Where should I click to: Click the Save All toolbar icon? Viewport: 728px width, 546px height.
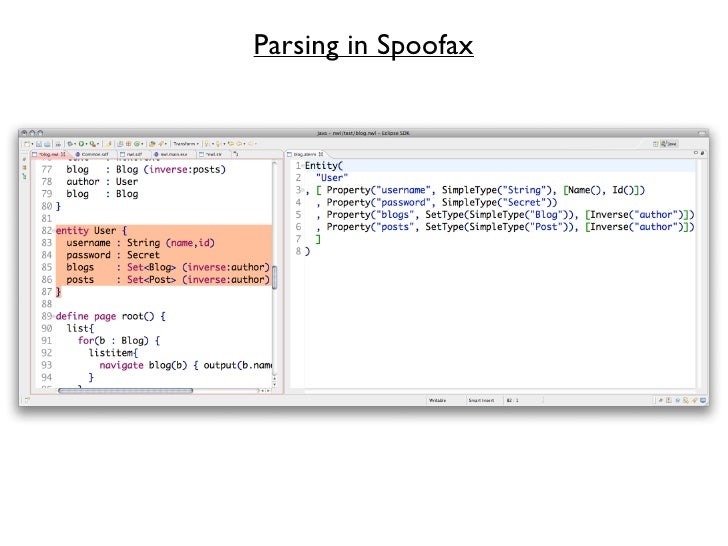point(47,144)
